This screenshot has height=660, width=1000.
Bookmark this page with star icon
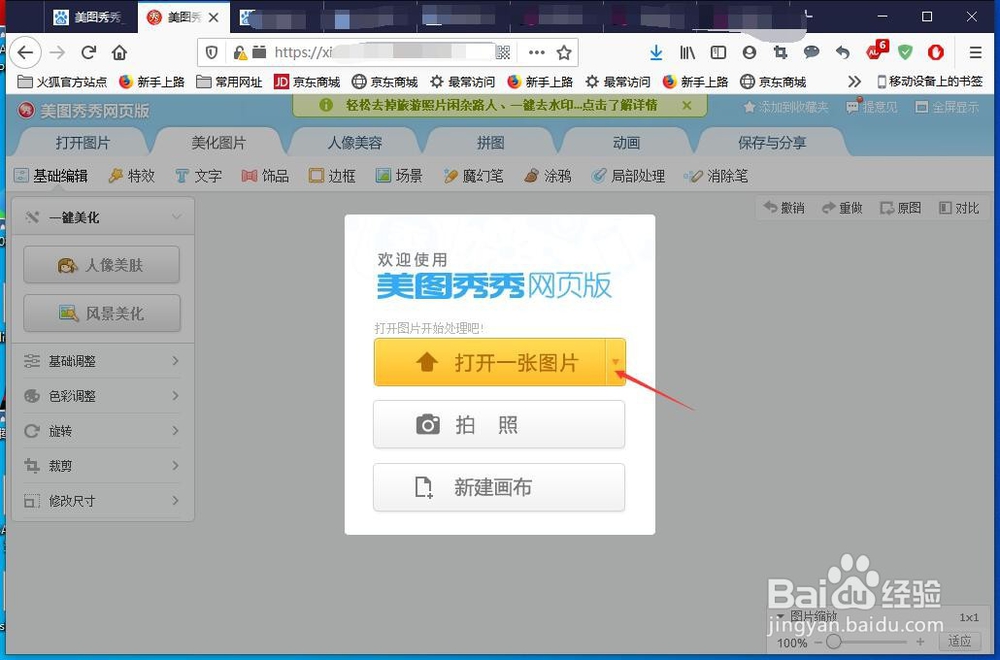564,52
